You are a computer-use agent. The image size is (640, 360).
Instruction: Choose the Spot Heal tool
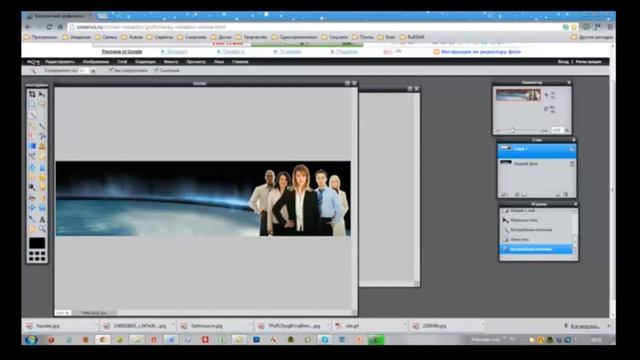click(42, 198)
